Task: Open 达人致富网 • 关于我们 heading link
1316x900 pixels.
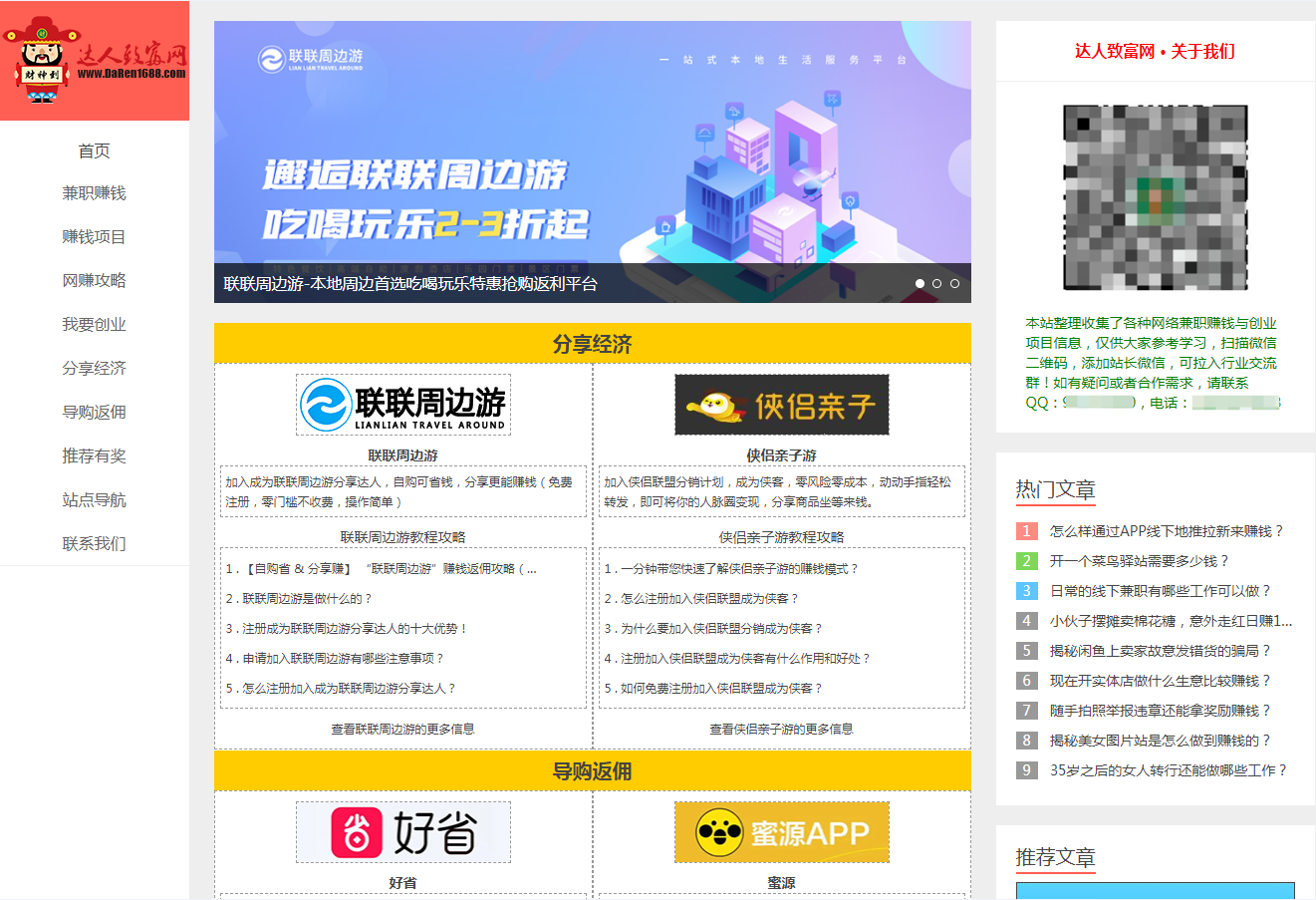Action: coord(1156,51)
